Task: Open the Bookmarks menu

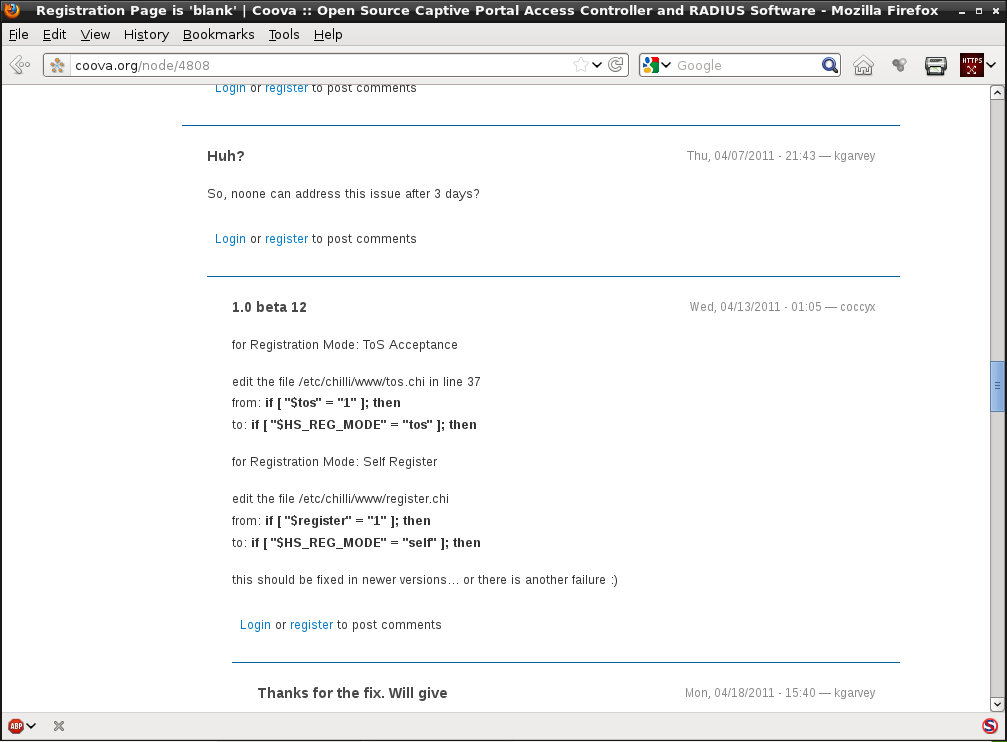Action: tap(218, 35)
